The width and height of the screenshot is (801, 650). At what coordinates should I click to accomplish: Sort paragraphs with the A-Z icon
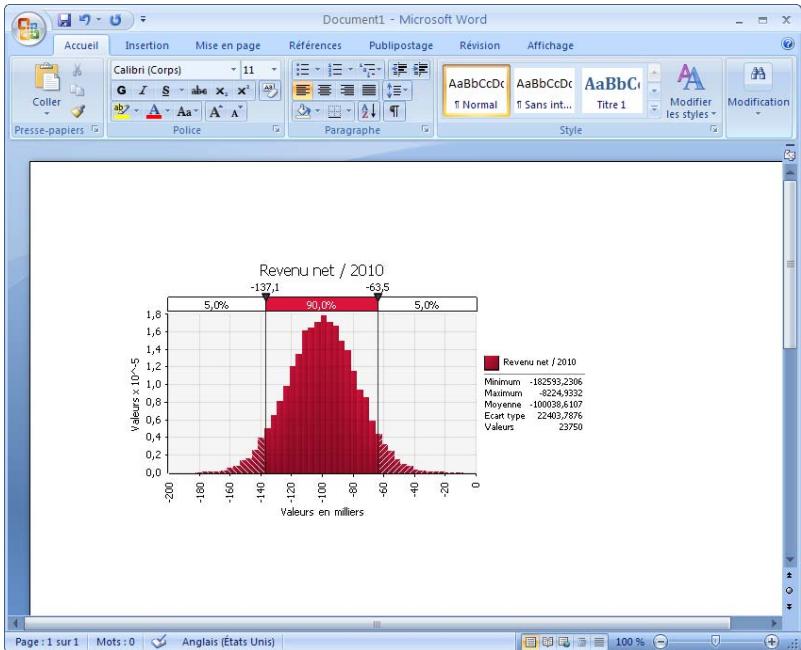(x=369, y=111)
